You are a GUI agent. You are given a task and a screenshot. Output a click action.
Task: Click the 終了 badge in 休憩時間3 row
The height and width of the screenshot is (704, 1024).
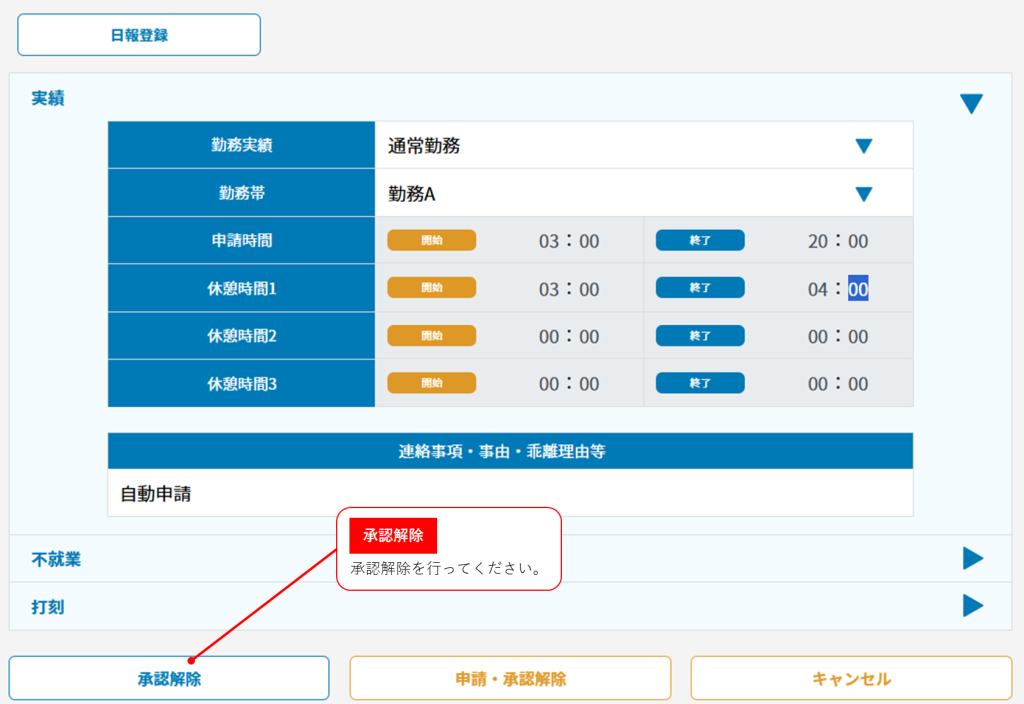click(700, 383)
